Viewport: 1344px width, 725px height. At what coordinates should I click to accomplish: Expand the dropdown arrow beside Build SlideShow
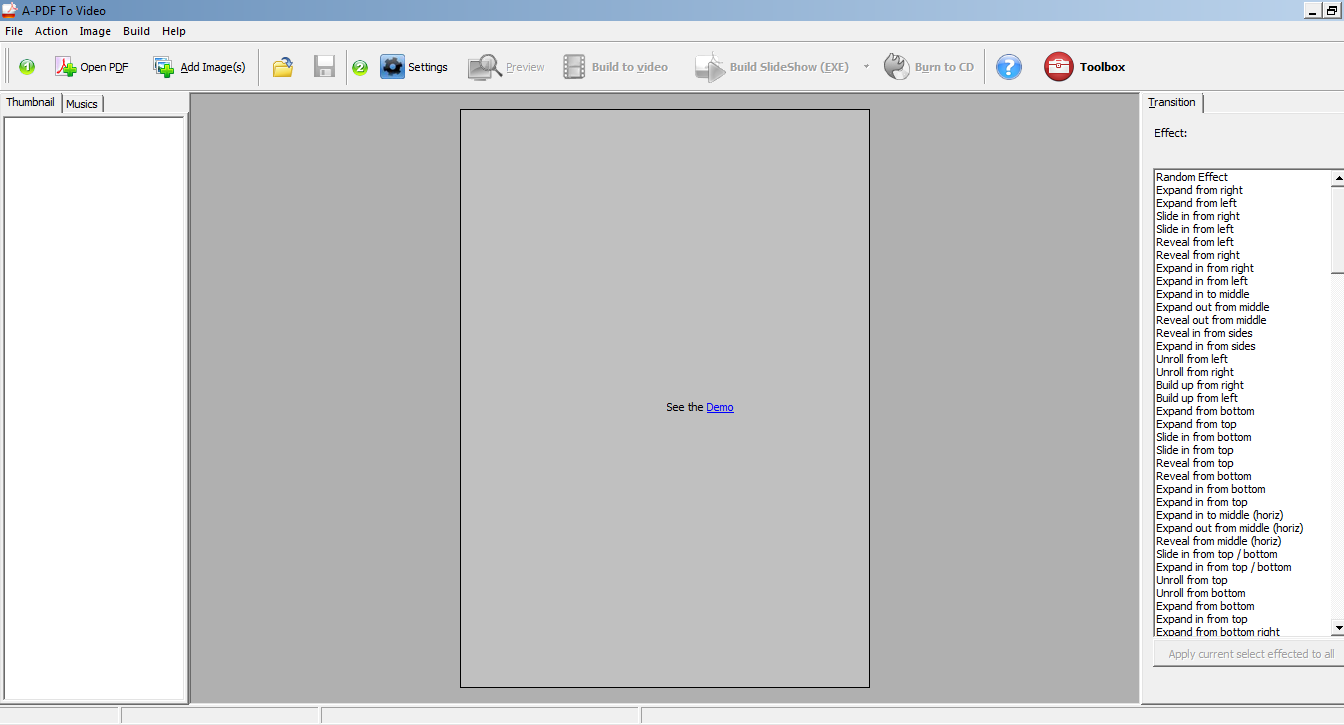point(866,67)
